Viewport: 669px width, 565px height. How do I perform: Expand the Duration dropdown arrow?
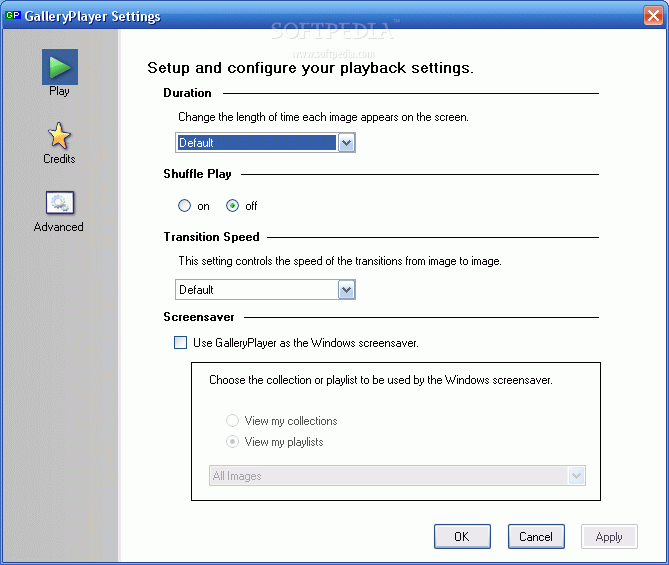[x=346, y=143]
